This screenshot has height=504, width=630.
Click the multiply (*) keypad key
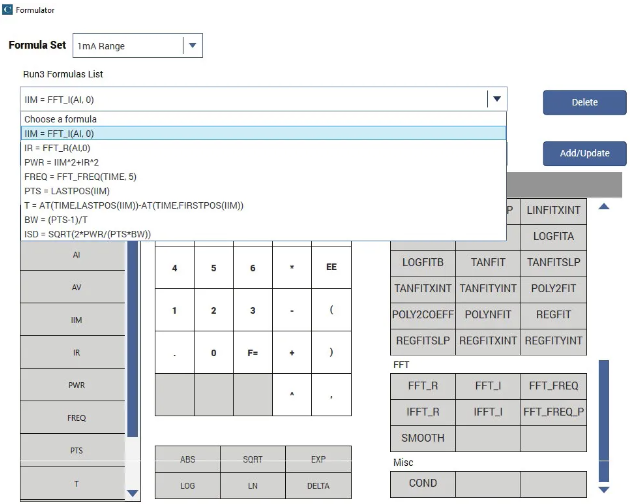coord(292,267)
